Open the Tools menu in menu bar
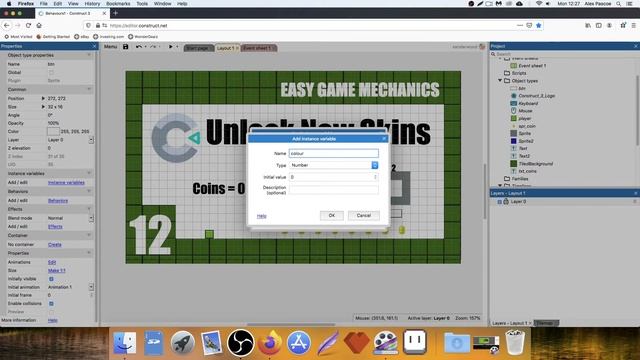 coord(142,3)
